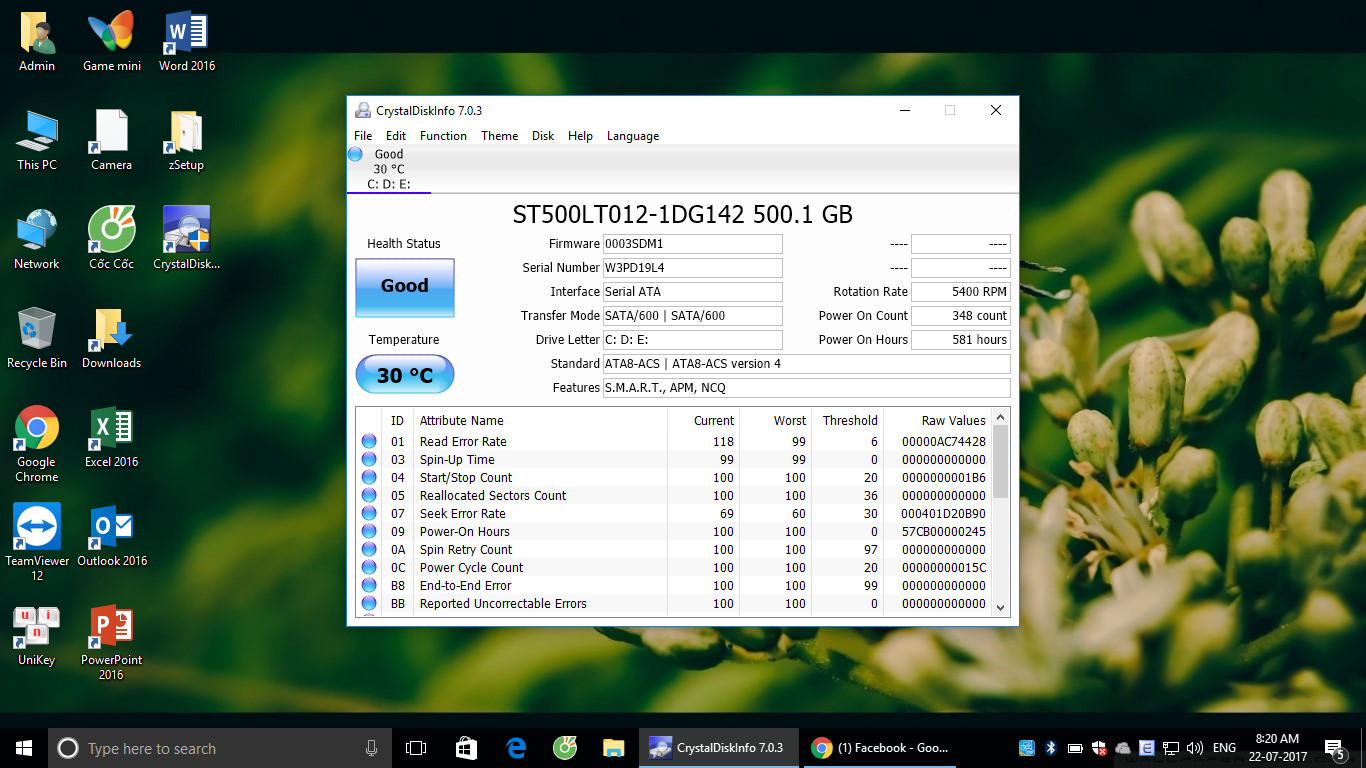Click the battery status tray icon
Screen dimensions: 1366x768
click(1075, 748)
